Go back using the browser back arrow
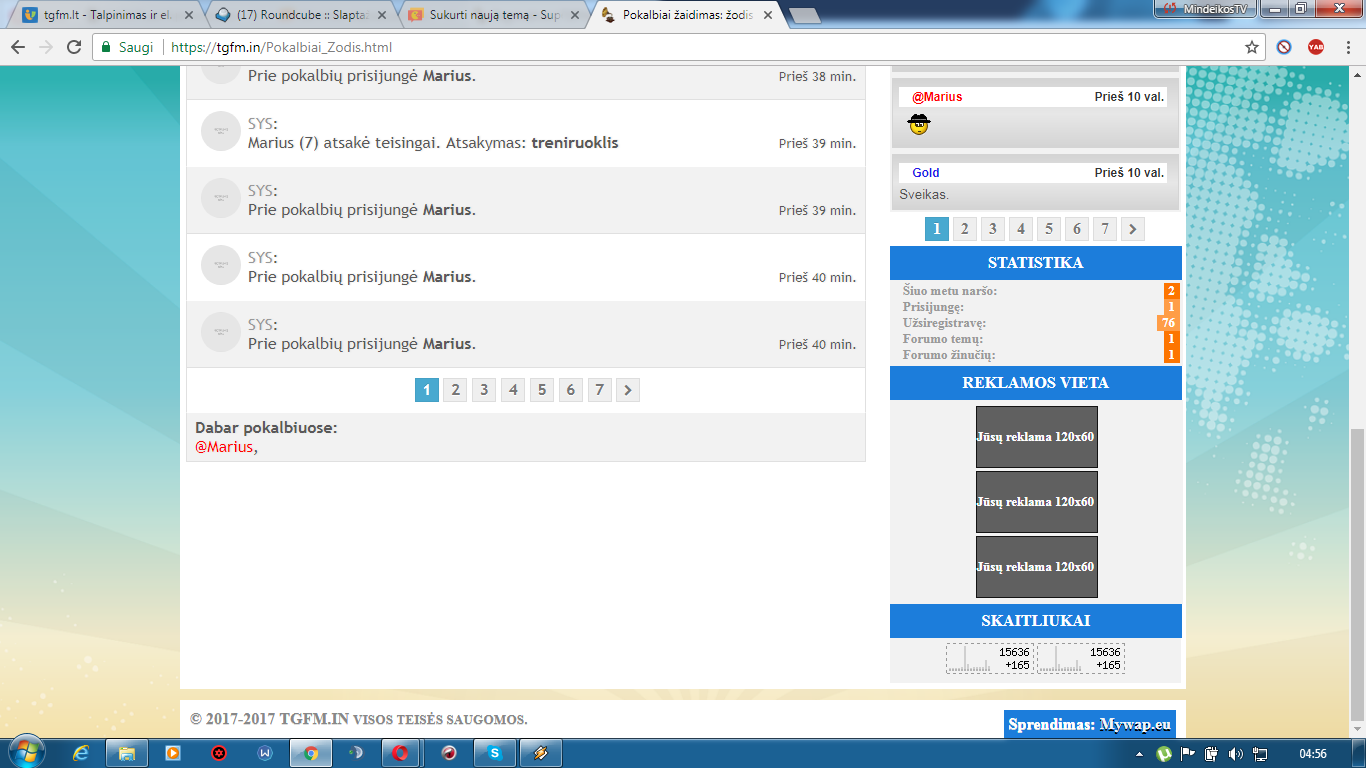 (18, 47)
